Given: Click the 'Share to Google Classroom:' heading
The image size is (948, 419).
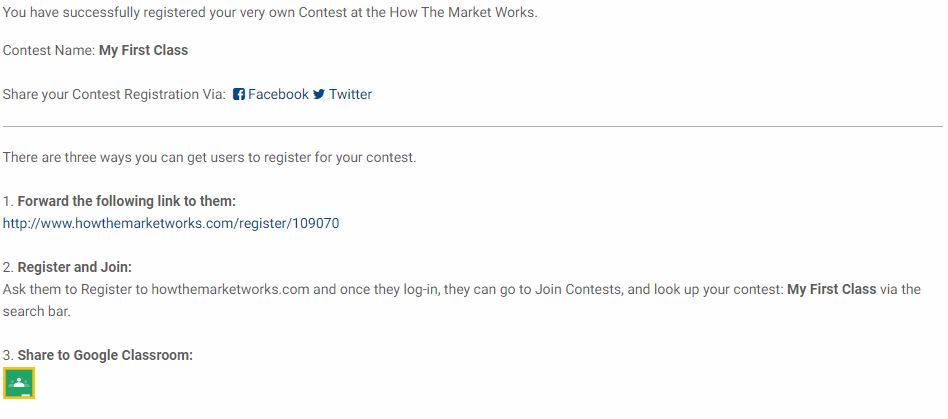Looking at the screenshot, I should 105,355.
